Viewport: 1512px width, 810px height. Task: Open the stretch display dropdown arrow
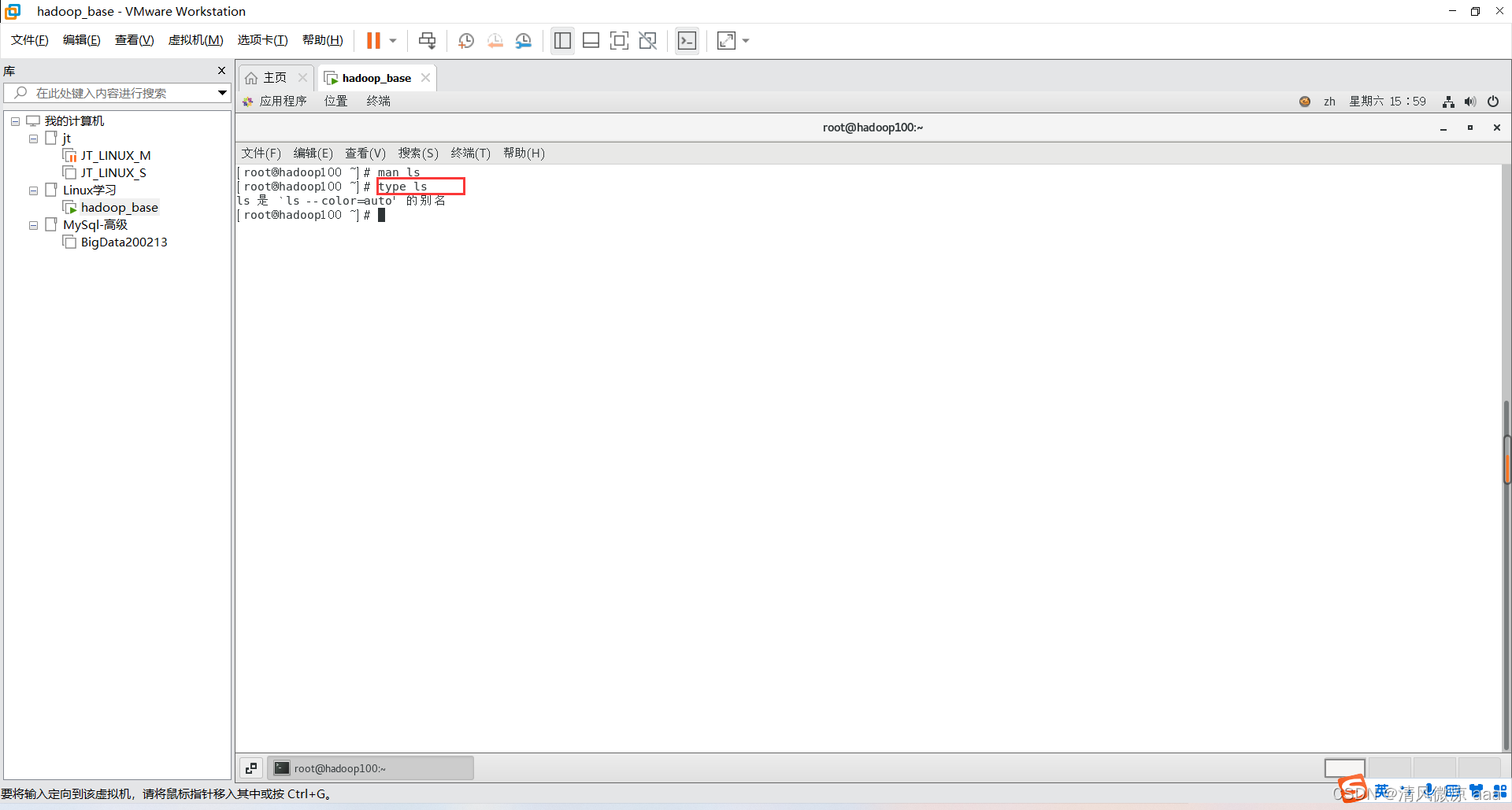746,40
